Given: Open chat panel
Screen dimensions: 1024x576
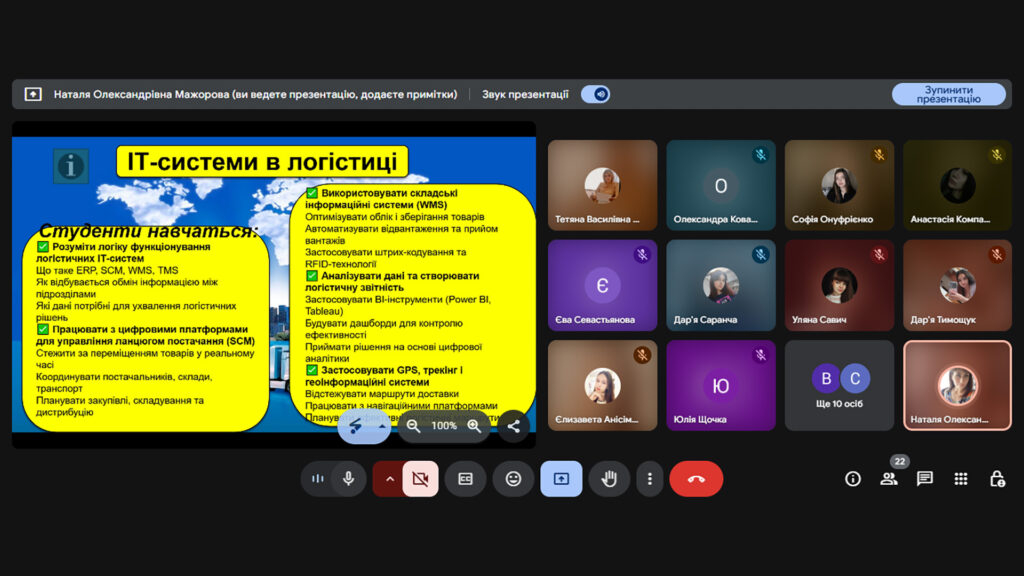Looking at the screenshot, I should coord(925,479).
